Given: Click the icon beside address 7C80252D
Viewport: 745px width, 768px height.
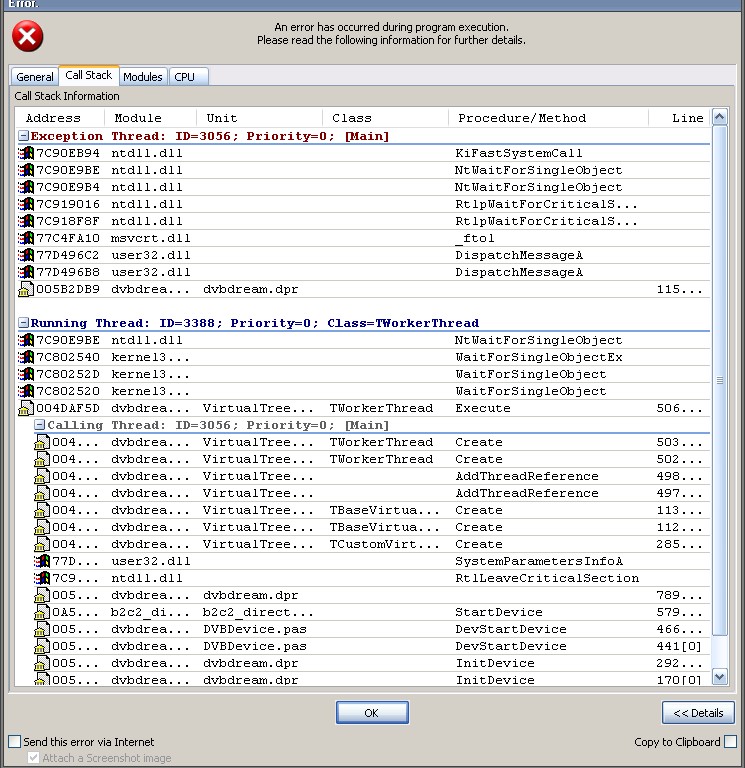Looking at the screenshot, I should click(26, 375).
